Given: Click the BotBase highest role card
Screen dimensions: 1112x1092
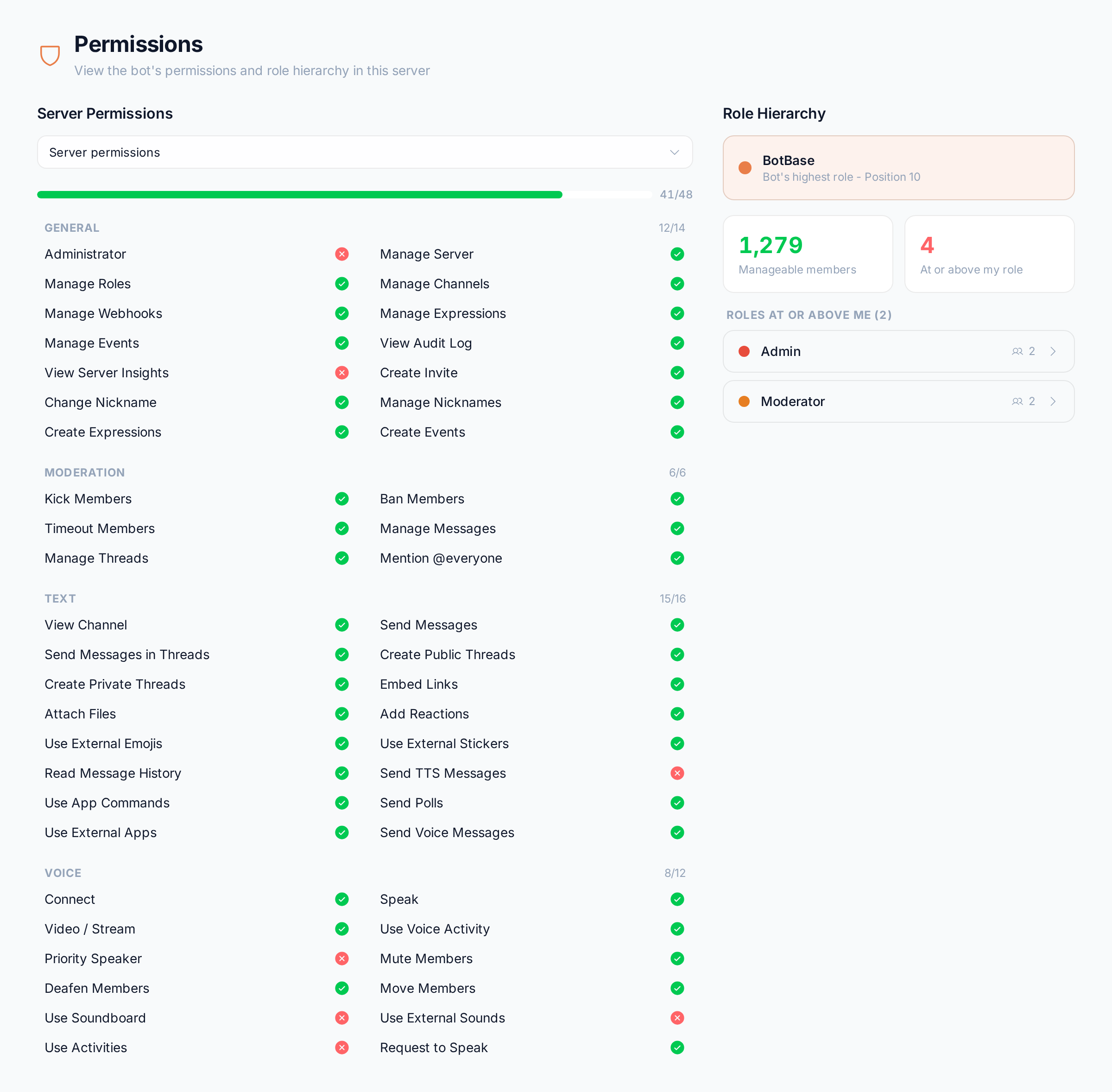Looking at the screenshot, I should click(x=898, y=168).
